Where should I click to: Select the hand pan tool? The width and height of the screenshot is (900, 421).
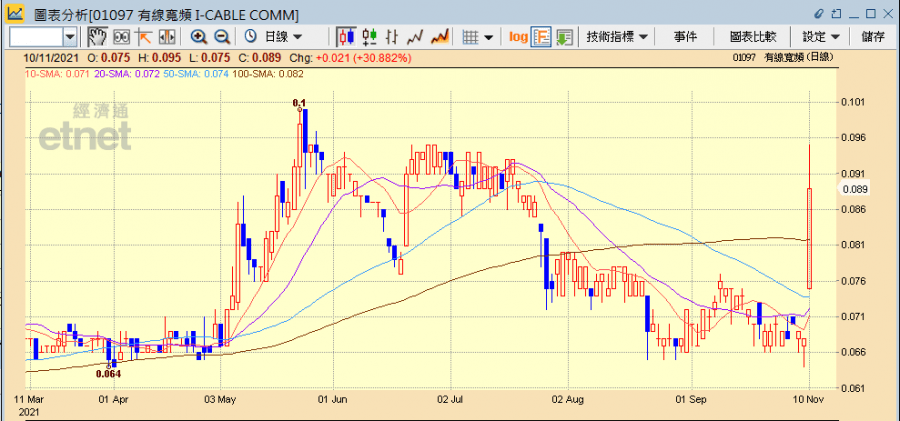[97, 37]
